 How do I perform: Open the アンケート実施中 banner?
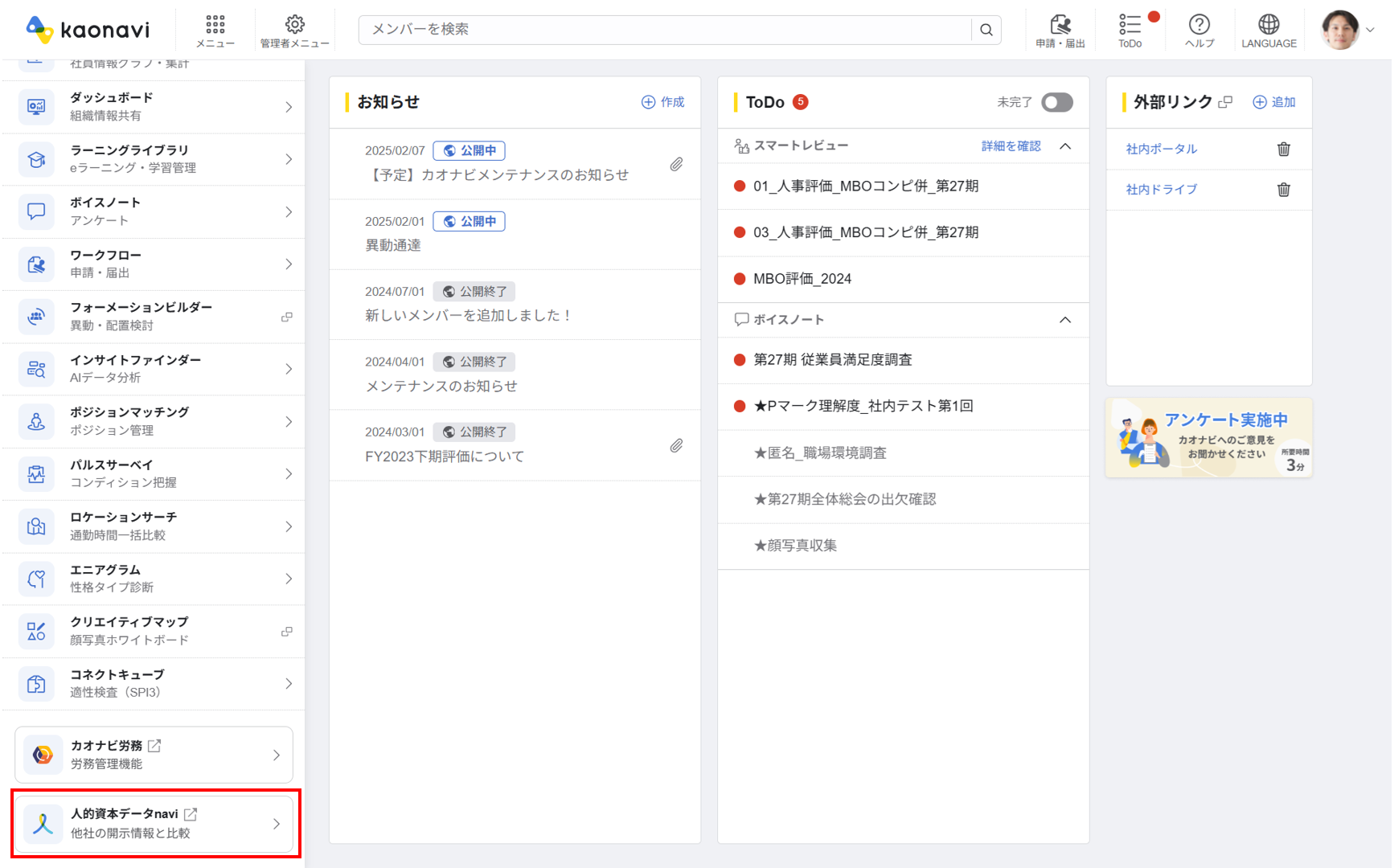[x=1208, y=438]
